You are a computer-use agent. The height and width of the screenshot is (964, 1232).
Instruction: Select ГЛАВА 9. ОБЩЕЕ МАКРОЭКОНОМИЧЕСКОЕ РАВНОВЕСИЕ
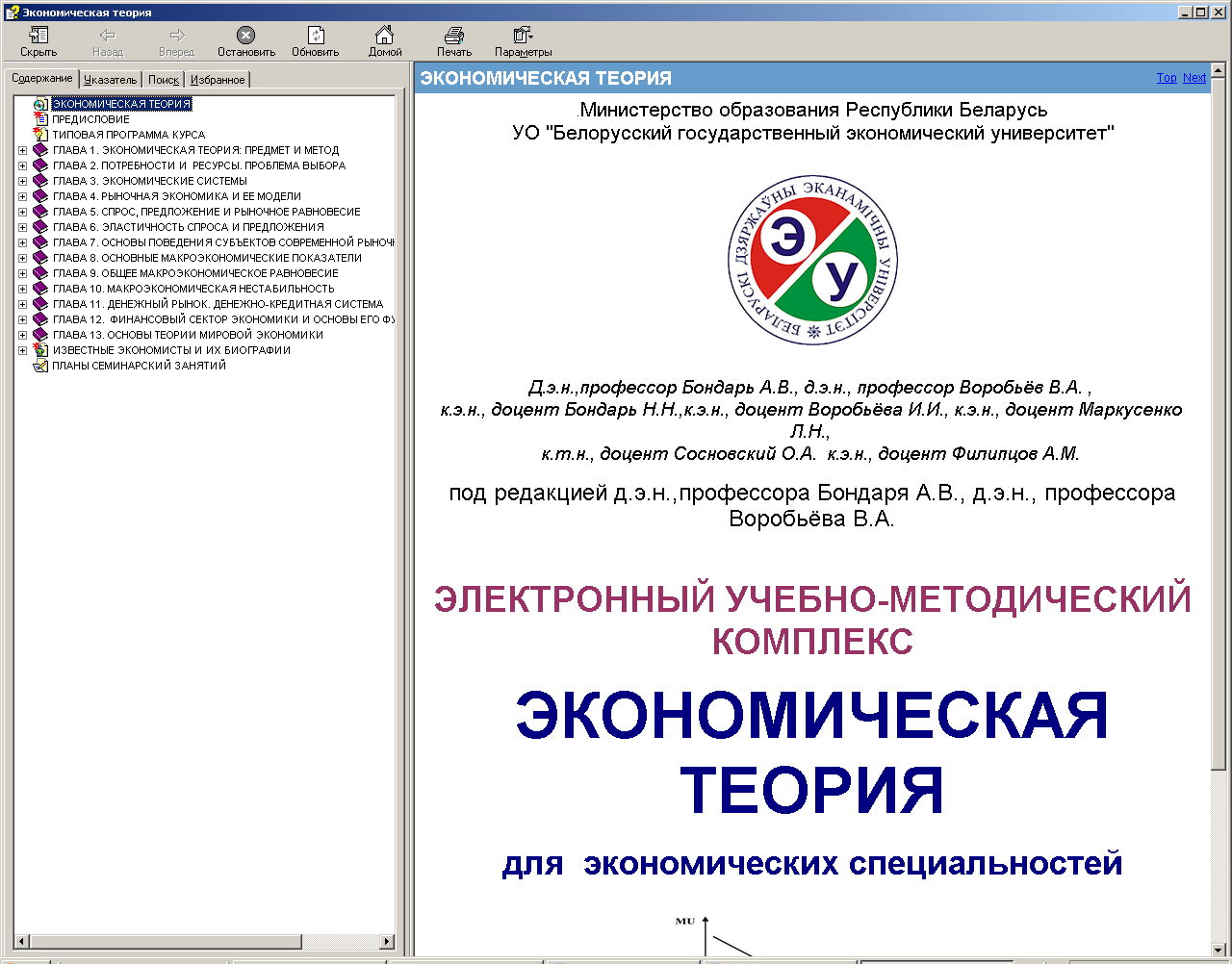click(x=195, y=273)
